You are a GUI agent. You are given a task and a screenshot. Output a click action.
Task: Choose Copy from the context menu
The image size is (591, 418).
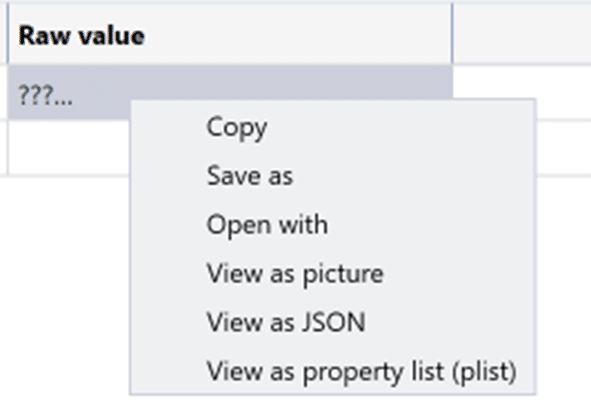pos(237,127)
